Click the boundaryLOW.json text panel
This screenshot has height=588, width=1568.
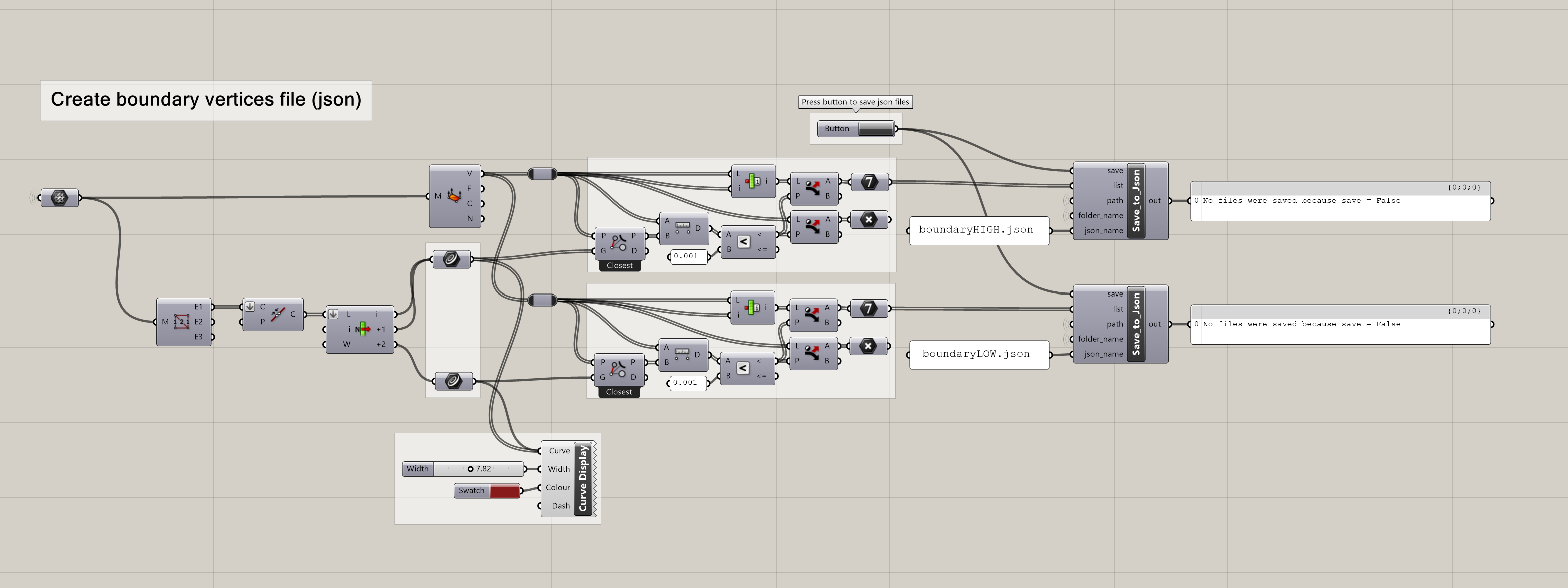(x=979, y=354)
